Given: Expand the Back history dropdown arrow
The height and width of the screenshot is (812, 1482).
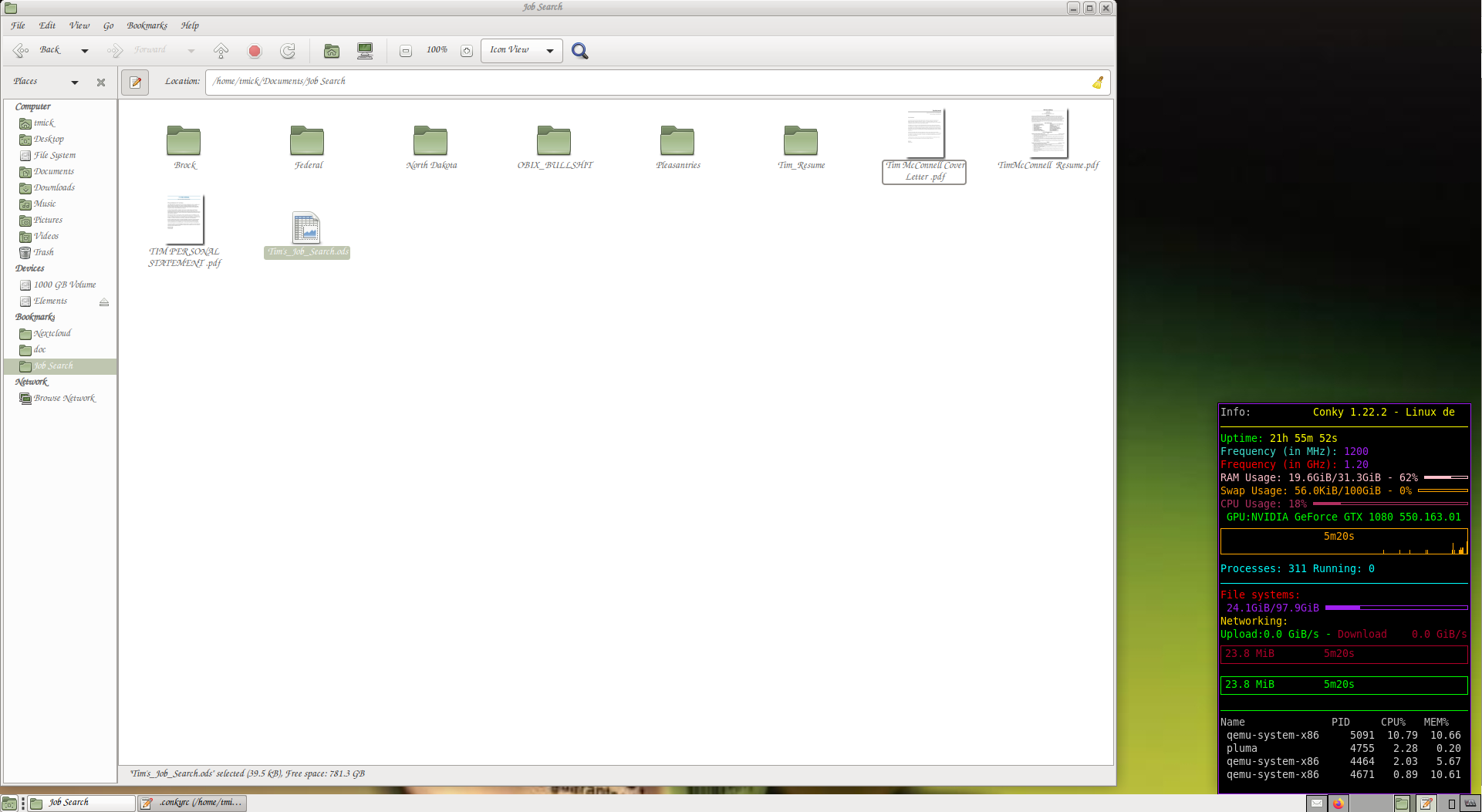Looking at the screenshot, I should tap(85, 51).
